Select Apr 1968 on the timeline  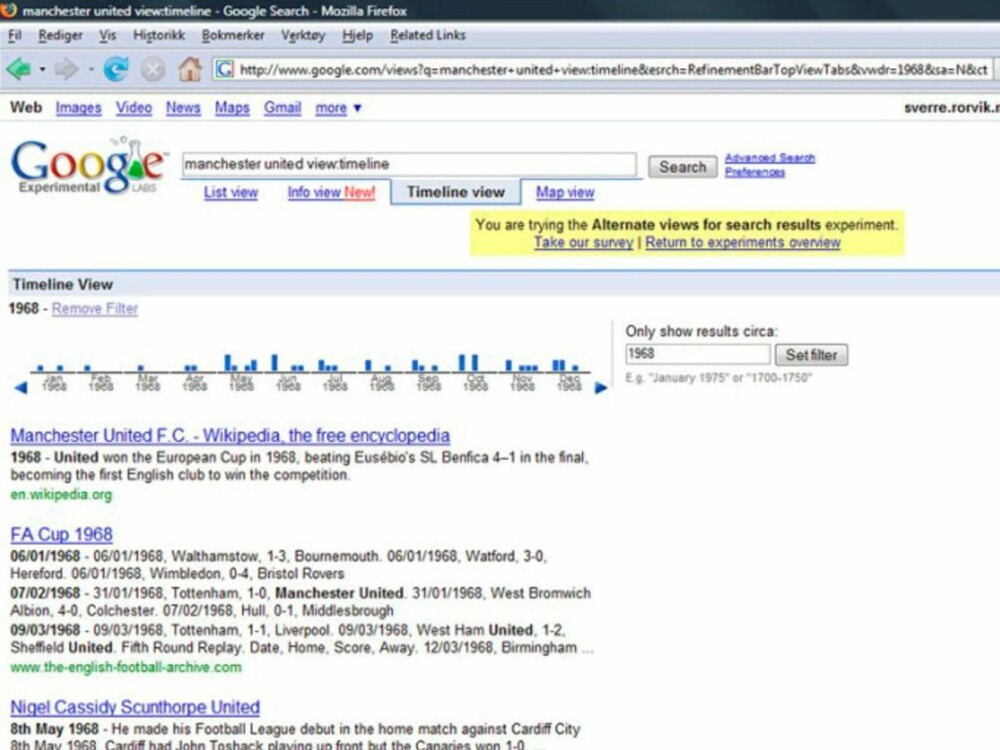tap(195, 382)
